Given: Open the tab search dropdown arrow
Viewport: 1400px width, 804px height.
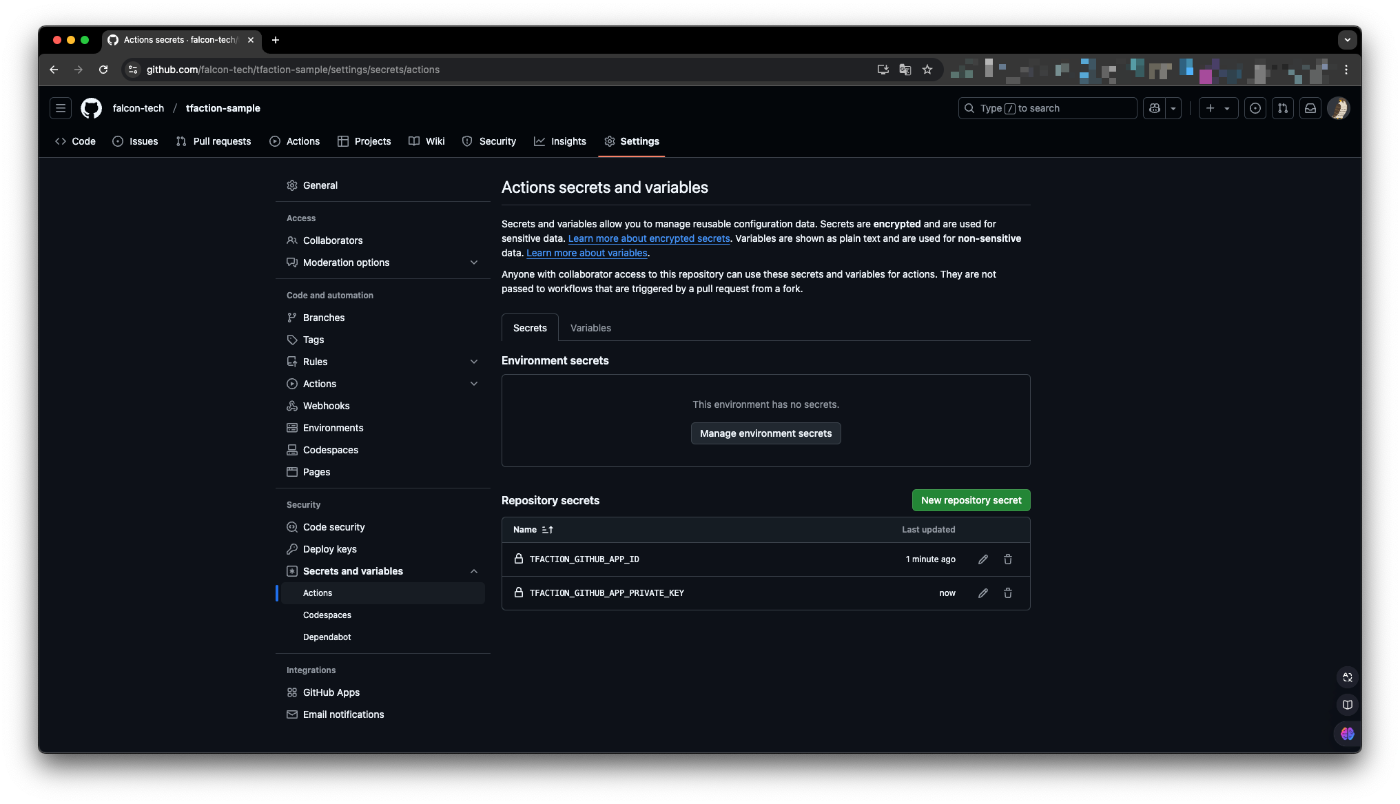Looking at the screenshot, I should pos(1346,40).
